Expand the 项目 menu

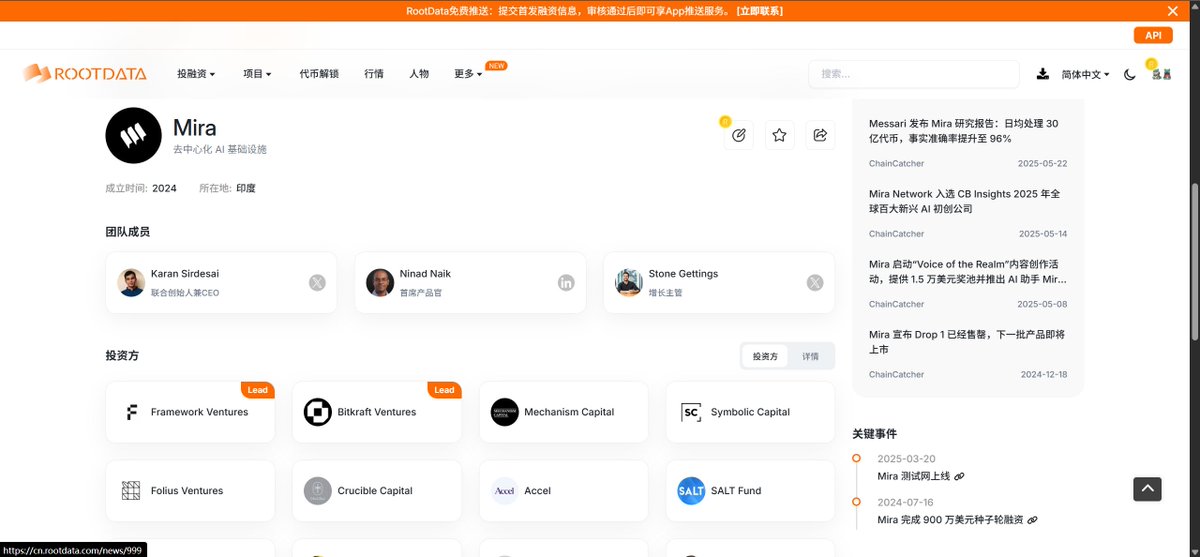tap(257, 74)
